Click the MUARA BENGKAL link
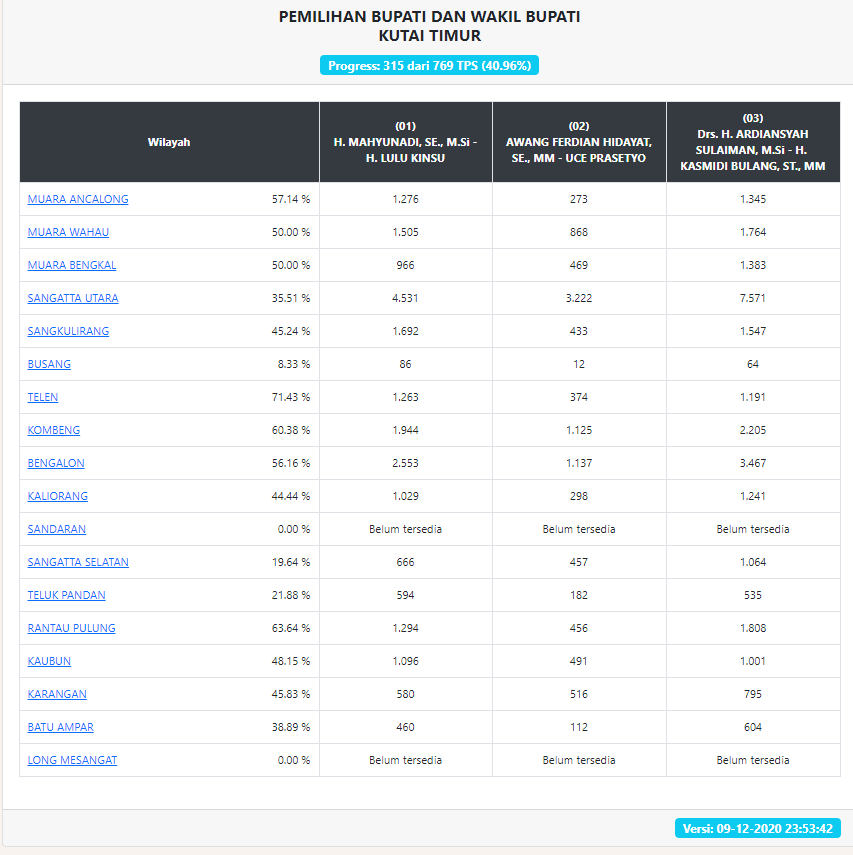The image size is (853, 855). [72, 265]
